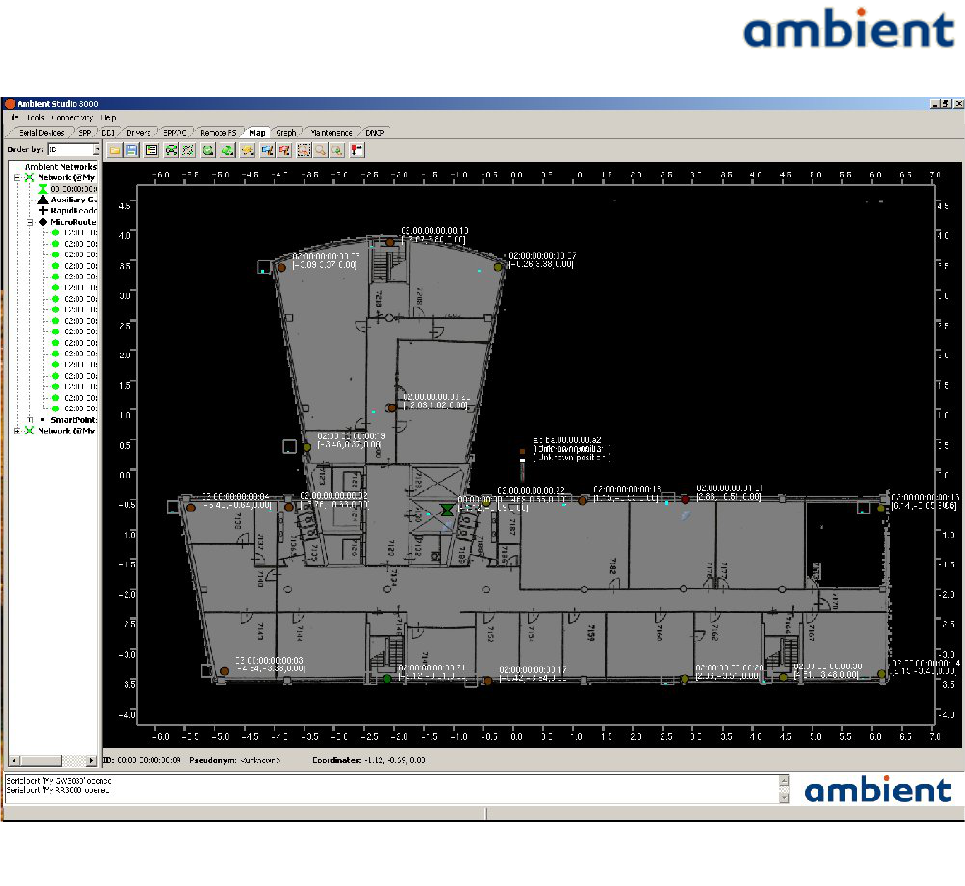Select the MicroRouter tree item
965x886 pixels.
coord(68,222)
